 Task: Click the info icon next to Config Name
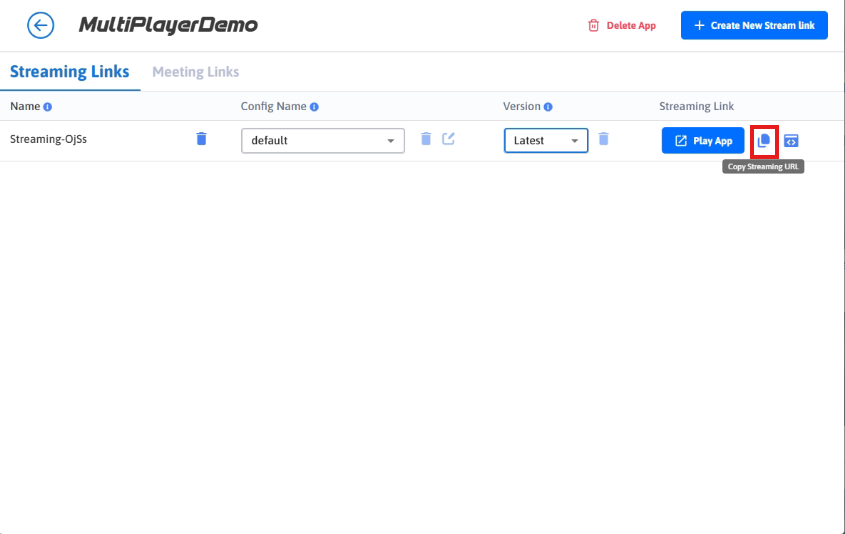click(x=314, y=107)
